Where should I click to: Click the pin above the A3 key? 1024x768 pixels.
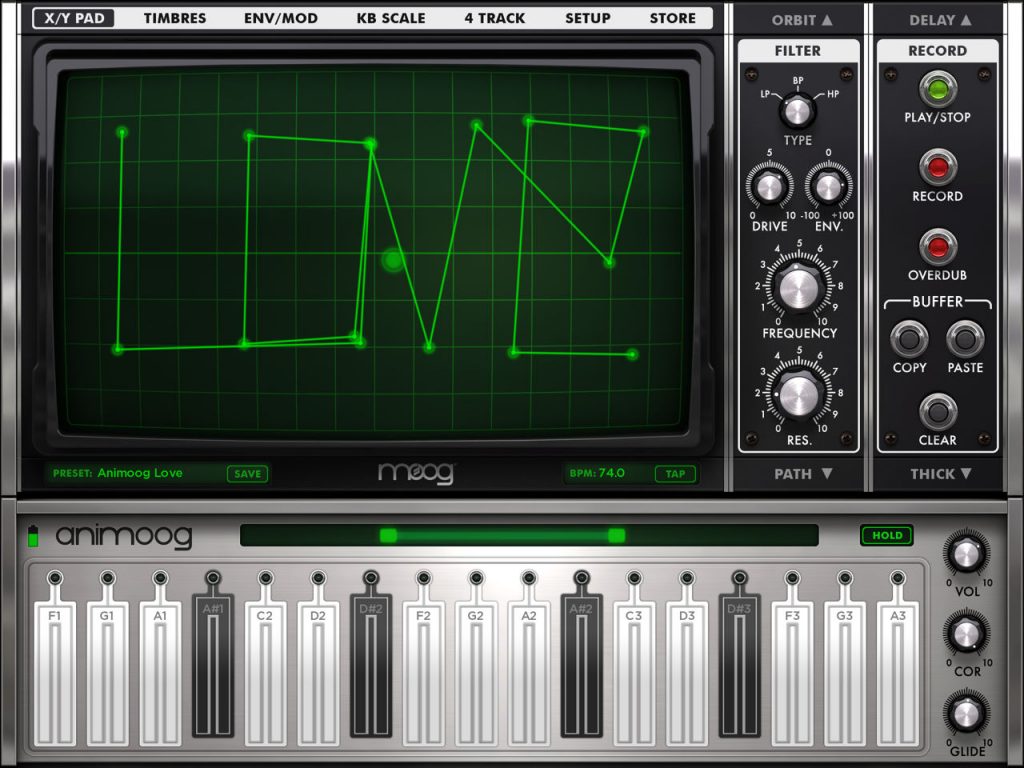pos(898,578)
